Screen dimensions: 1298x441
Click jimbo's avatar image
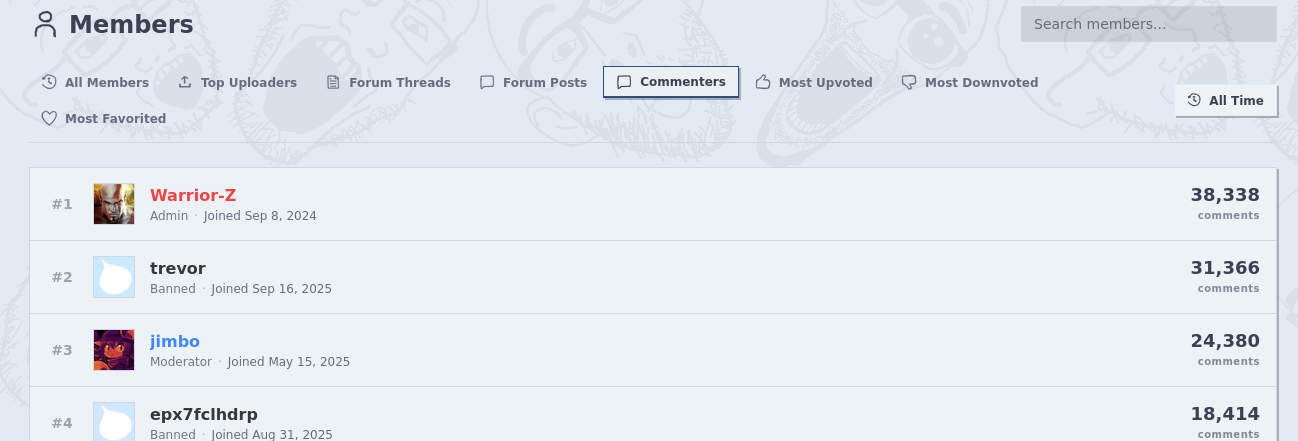click(x=113, y=350)
